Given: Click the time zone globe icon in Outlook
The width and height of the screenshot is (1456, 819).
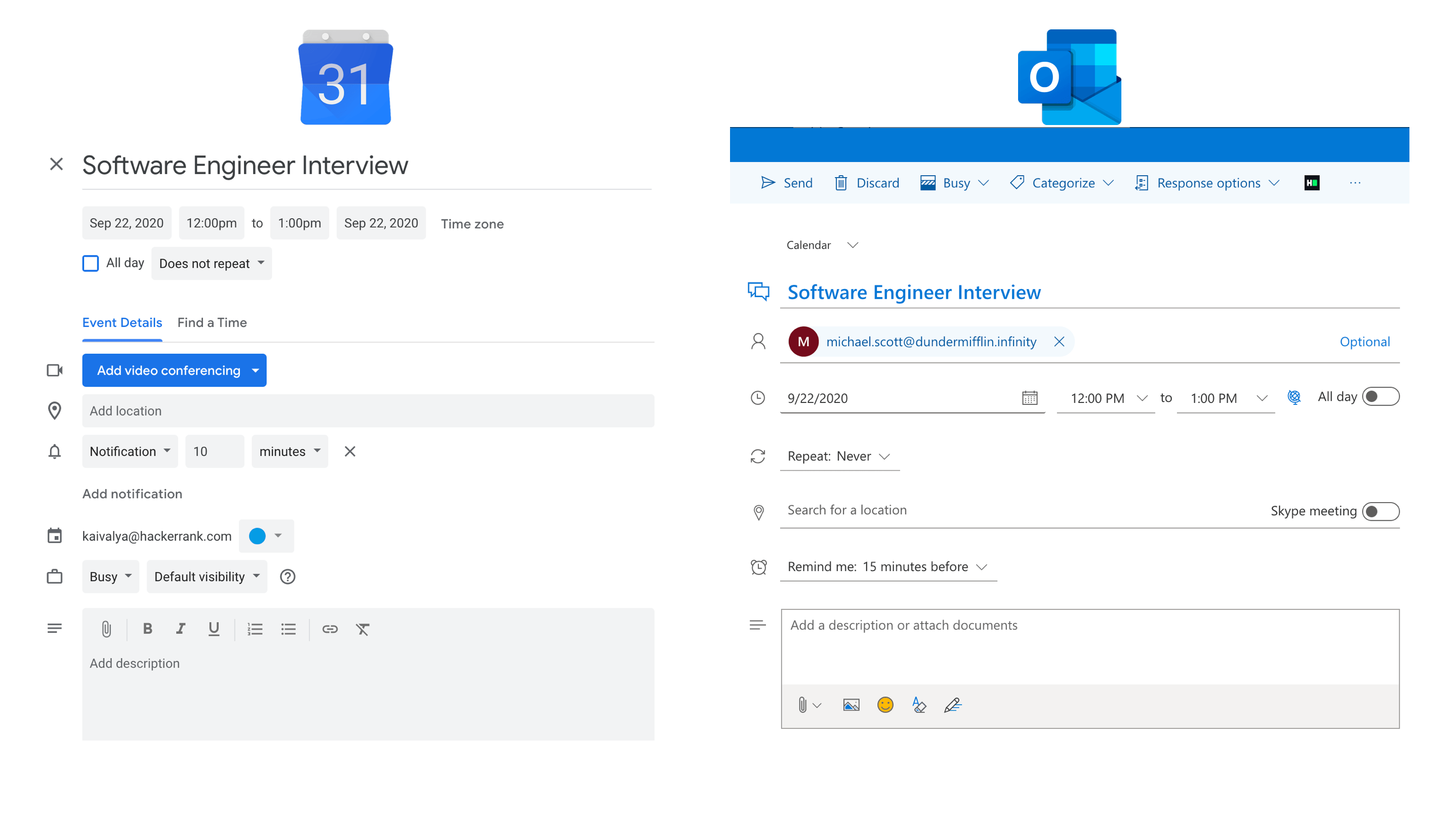Looking at the screenshot, I should (1294, 397).
